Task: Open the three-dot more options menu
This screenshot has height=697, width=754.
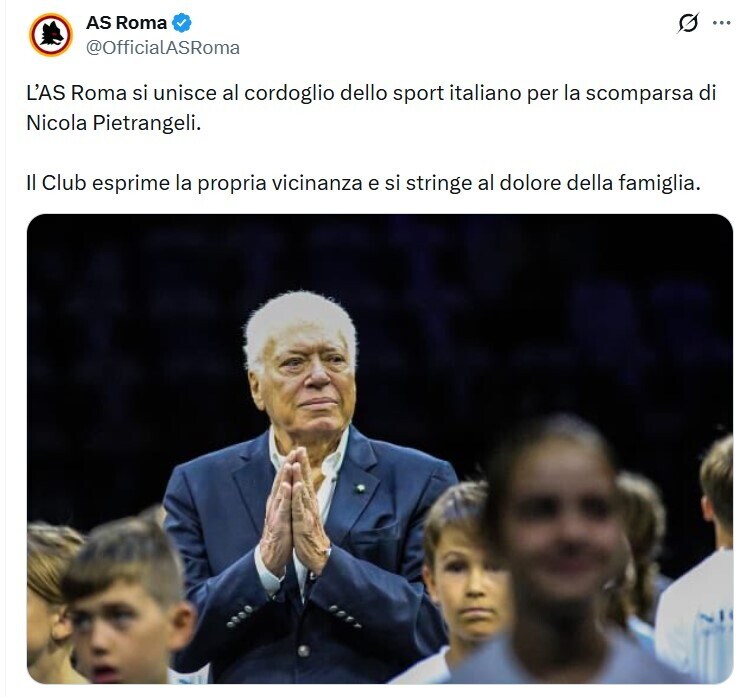Action: coord(721,23)
